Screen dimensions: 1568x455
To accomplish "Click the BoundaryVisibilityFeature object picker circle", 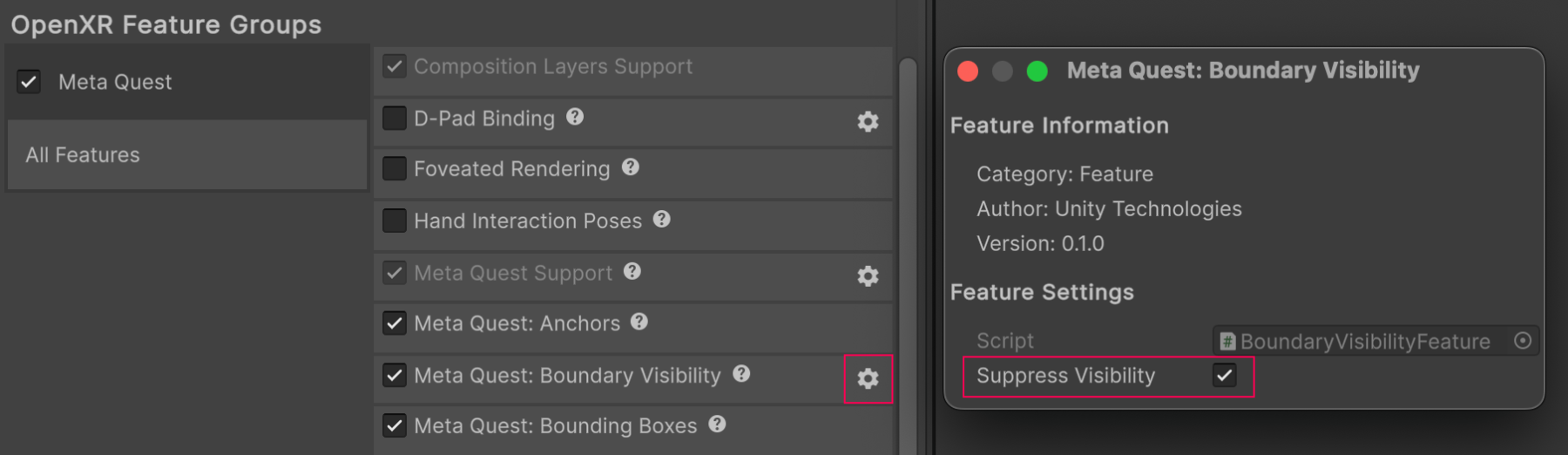I will (x=1523, y=341).
